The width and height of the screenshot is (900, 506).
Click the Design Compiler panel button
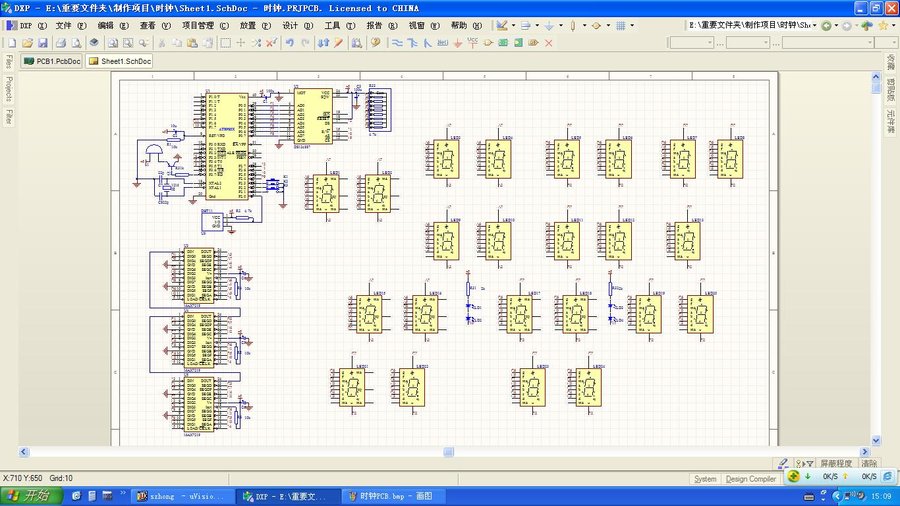click(750, 479)
